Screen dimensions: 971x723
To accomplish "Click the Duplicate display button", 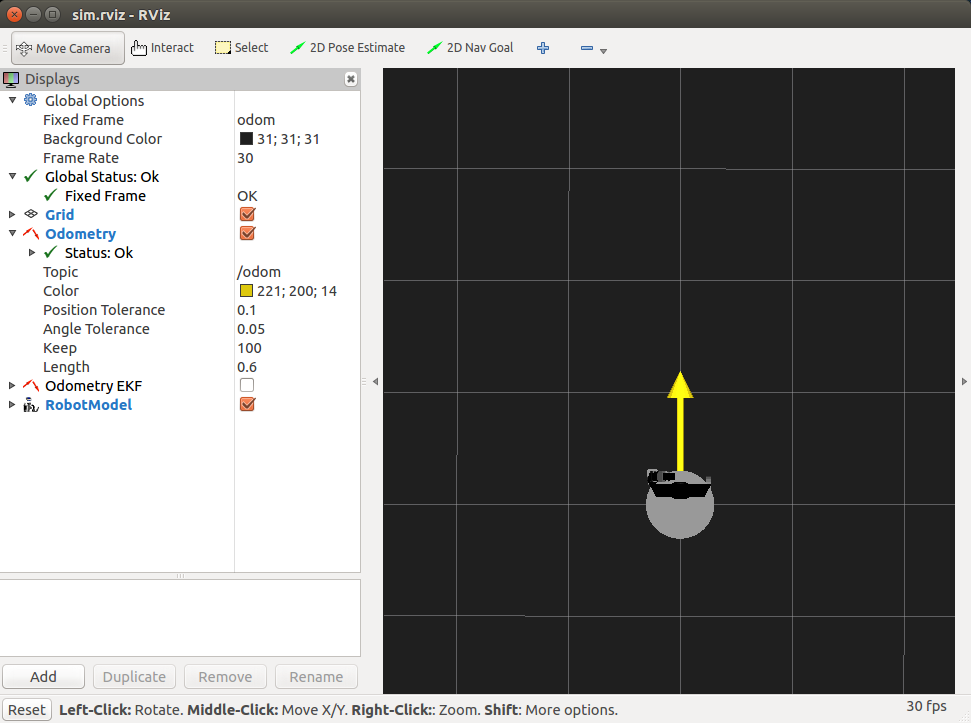I will [x=134, y=677].
